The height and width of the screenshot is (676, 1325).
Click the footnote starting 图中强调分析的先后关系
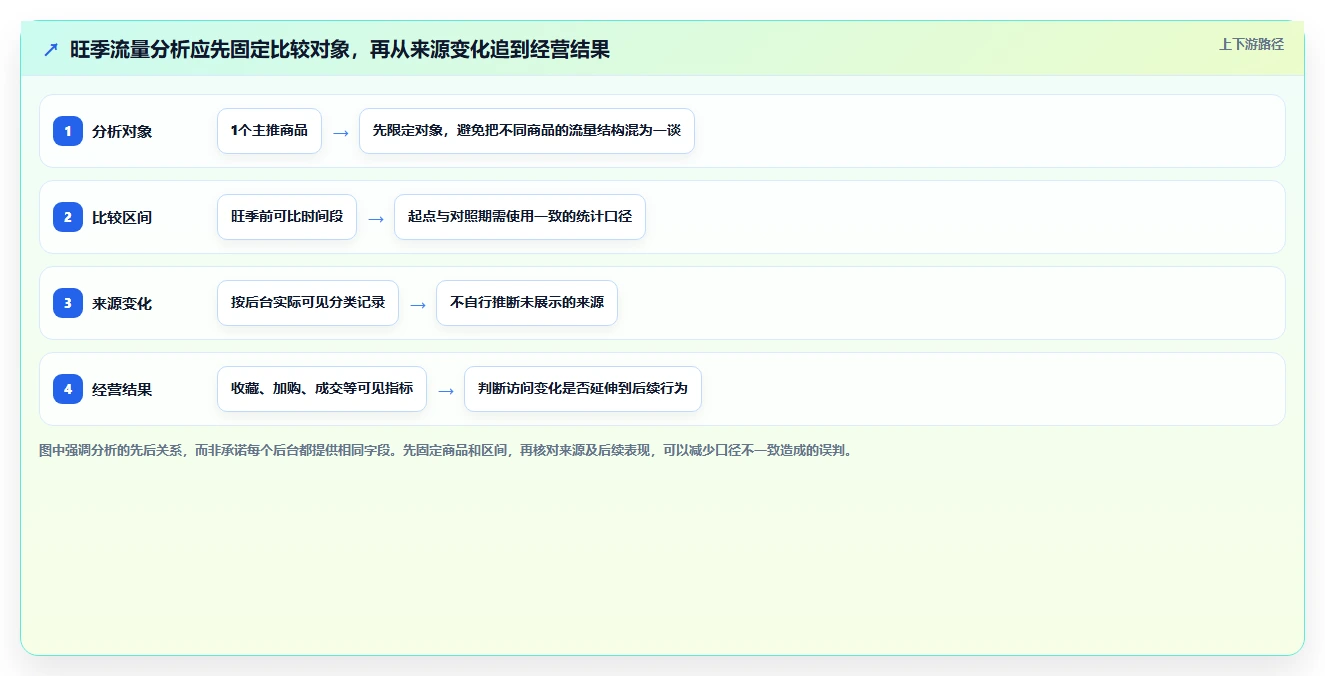[447, 451]
